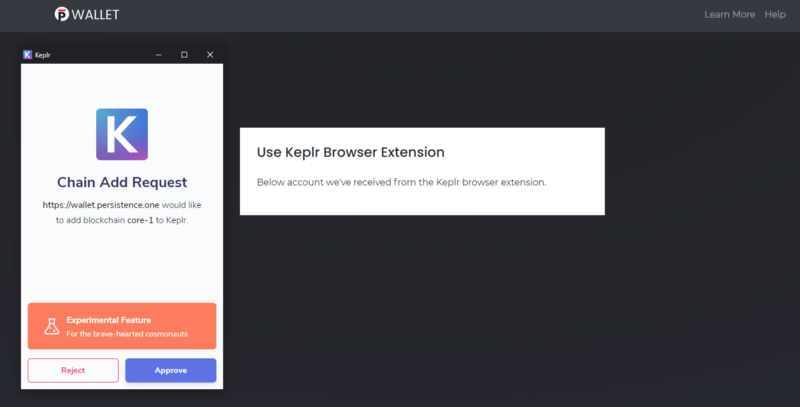This screenshot has height=407, width=800.
Task: Click the https://wallet.persistence.one URL text
Action: click(x=101, y=205)
